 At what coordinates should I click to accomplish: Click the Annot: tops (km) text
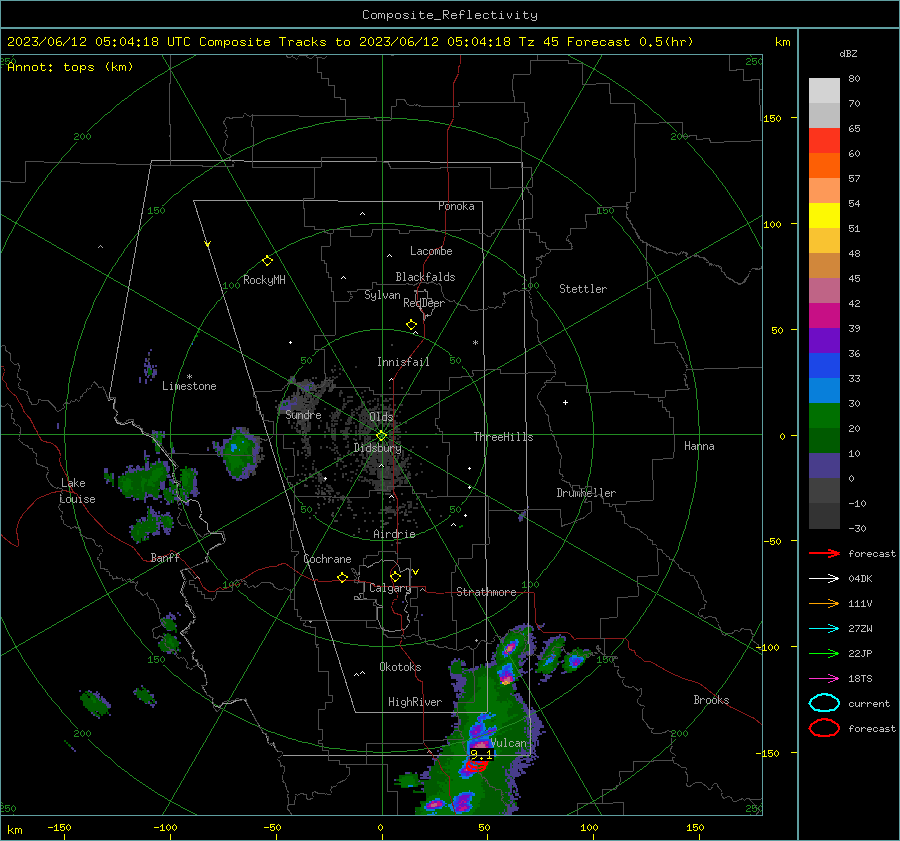pyautogui.click(x=70, y=67)
